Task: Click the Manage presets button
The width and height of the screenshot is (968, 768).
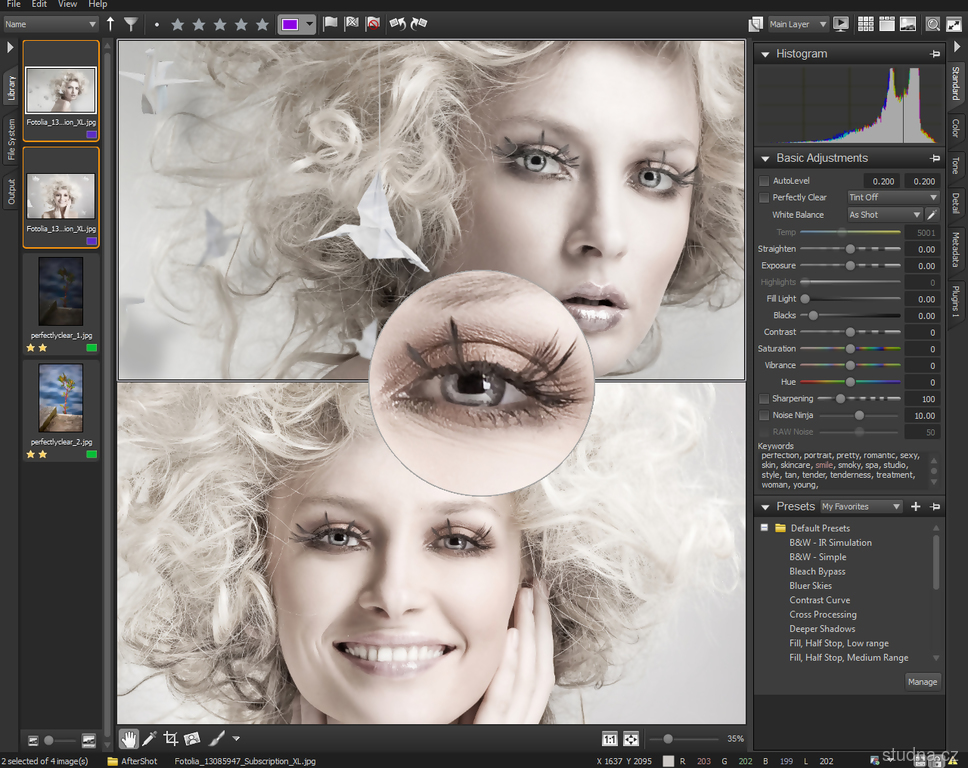Action: click(x=922, y=681)
